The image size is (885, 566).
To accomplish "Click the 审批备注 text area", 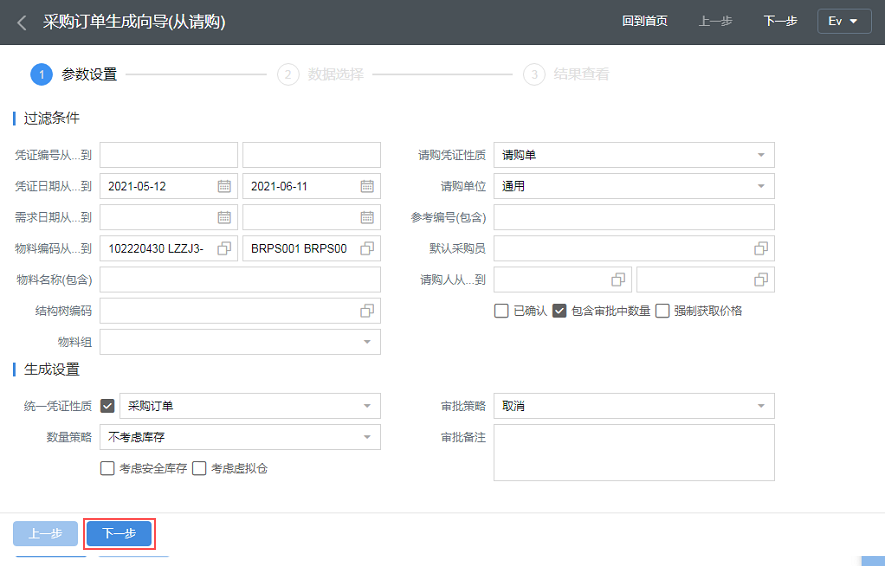I will click(x=634, y=452).
